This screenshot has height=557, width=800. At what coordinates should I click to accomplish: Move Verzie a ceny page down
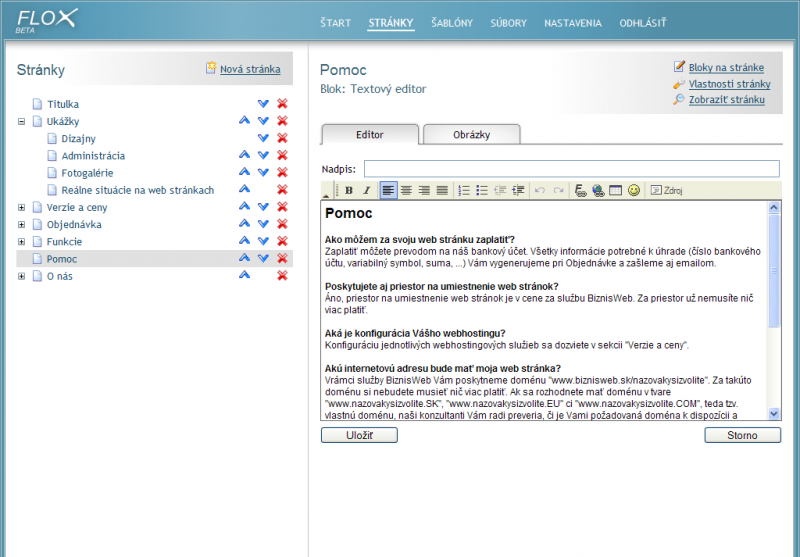[x=263, y=207]
